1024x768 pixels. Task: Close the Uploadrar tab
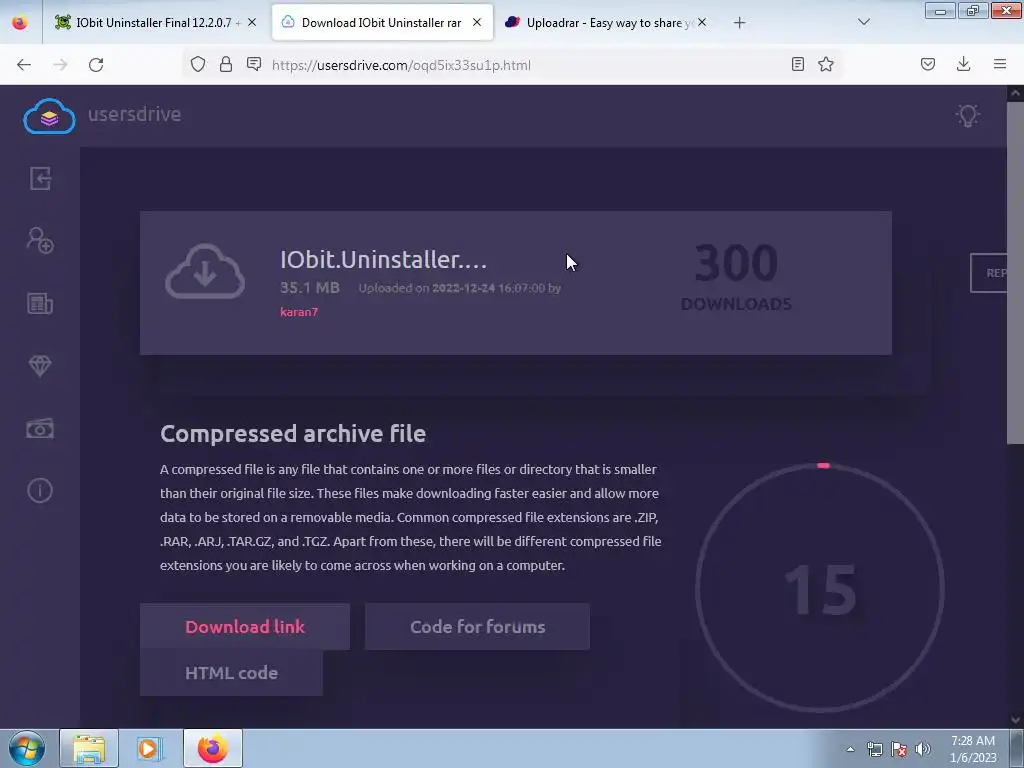(x=701, y=22)
